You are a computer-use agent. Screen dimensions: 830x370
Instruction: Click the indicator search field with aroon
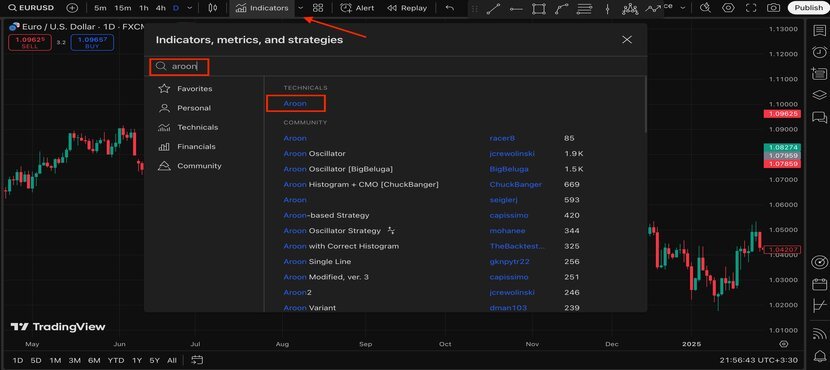(x=396, y=66)
